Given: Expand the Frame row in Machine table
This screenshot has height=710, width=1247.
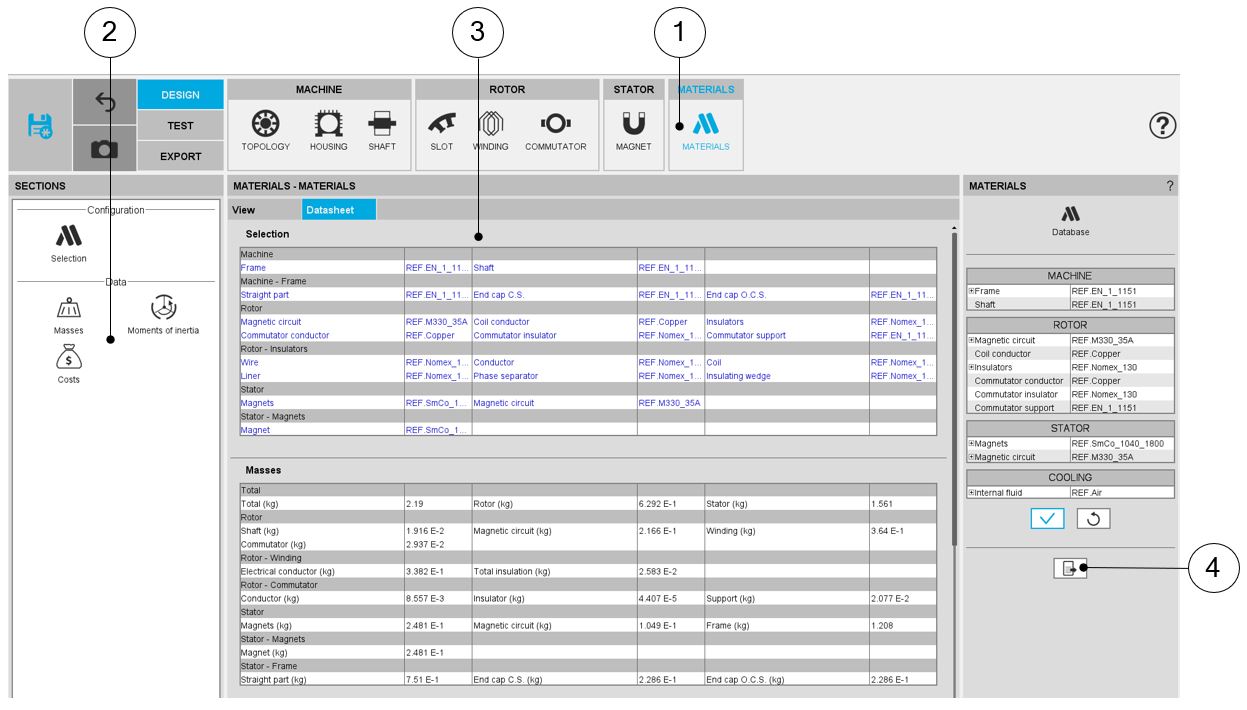Looking at the screenshot, I should (972, 291).
